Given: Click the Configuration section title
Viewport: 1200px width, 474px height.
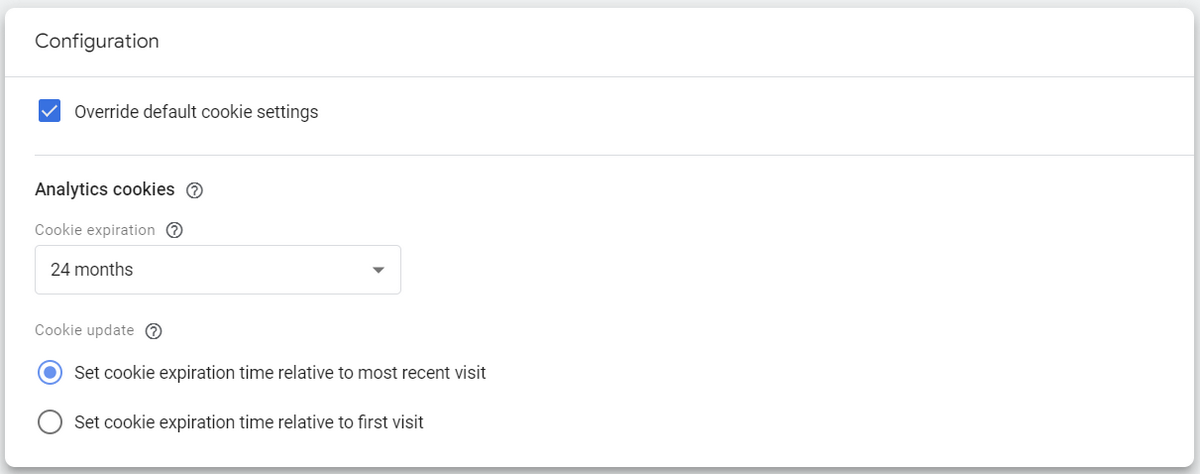Looking at the screenshot, I should (x=97, y=41).
